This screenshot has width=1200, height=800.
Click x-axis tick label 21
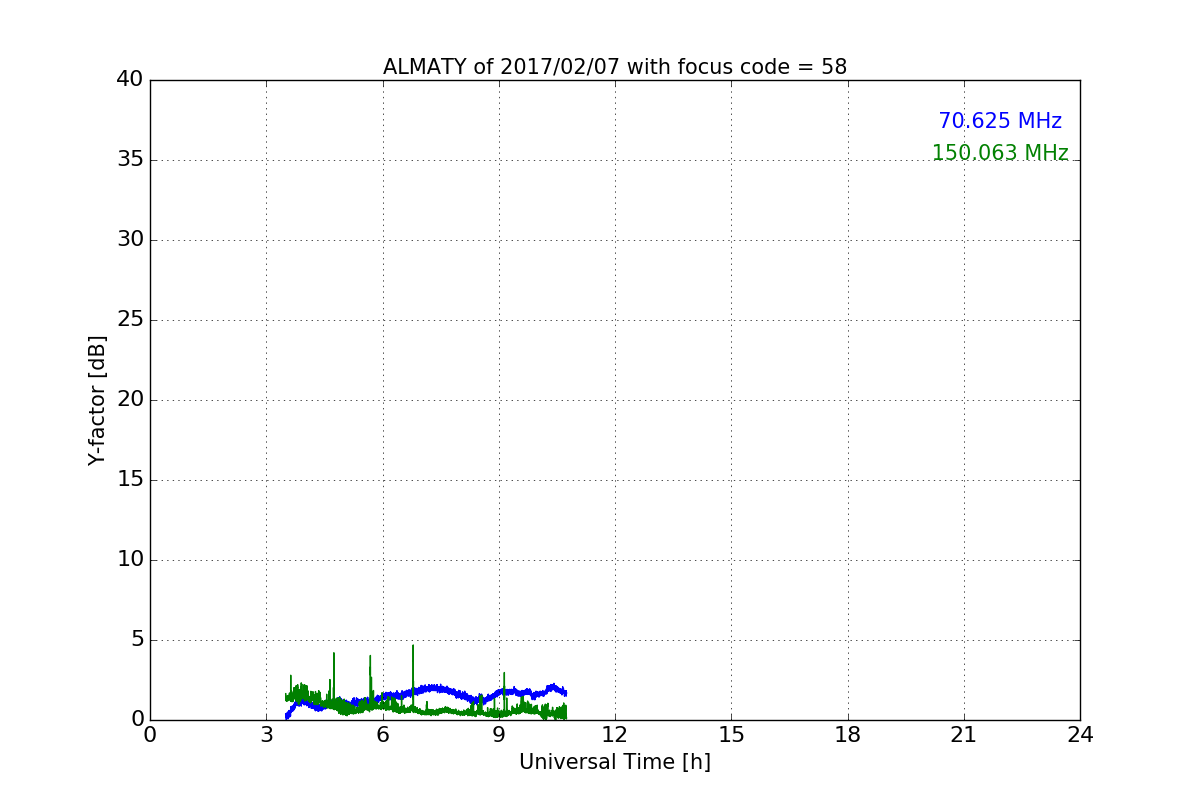pyautogui.click(x=964, y=734)
